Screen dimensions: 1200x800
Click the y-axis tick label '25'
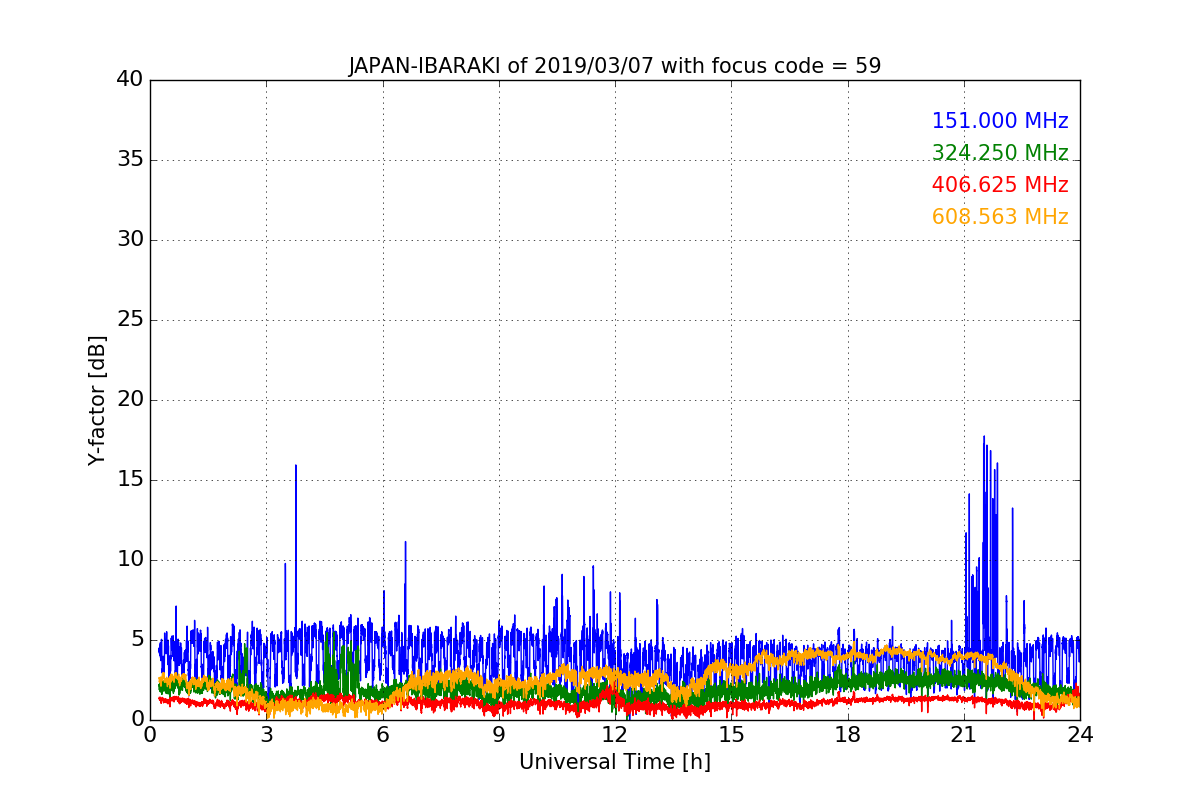(x=129, y=319)
